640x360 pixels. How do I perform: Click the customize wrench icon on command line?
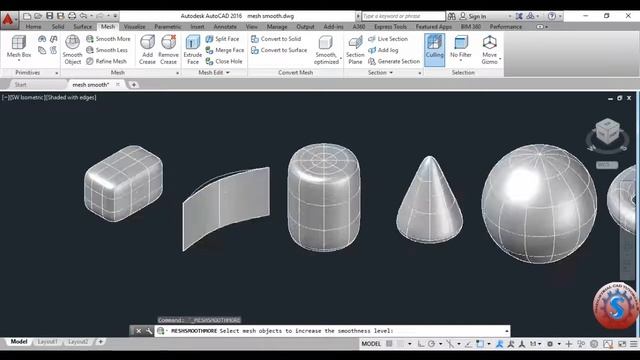click(149, 331)
